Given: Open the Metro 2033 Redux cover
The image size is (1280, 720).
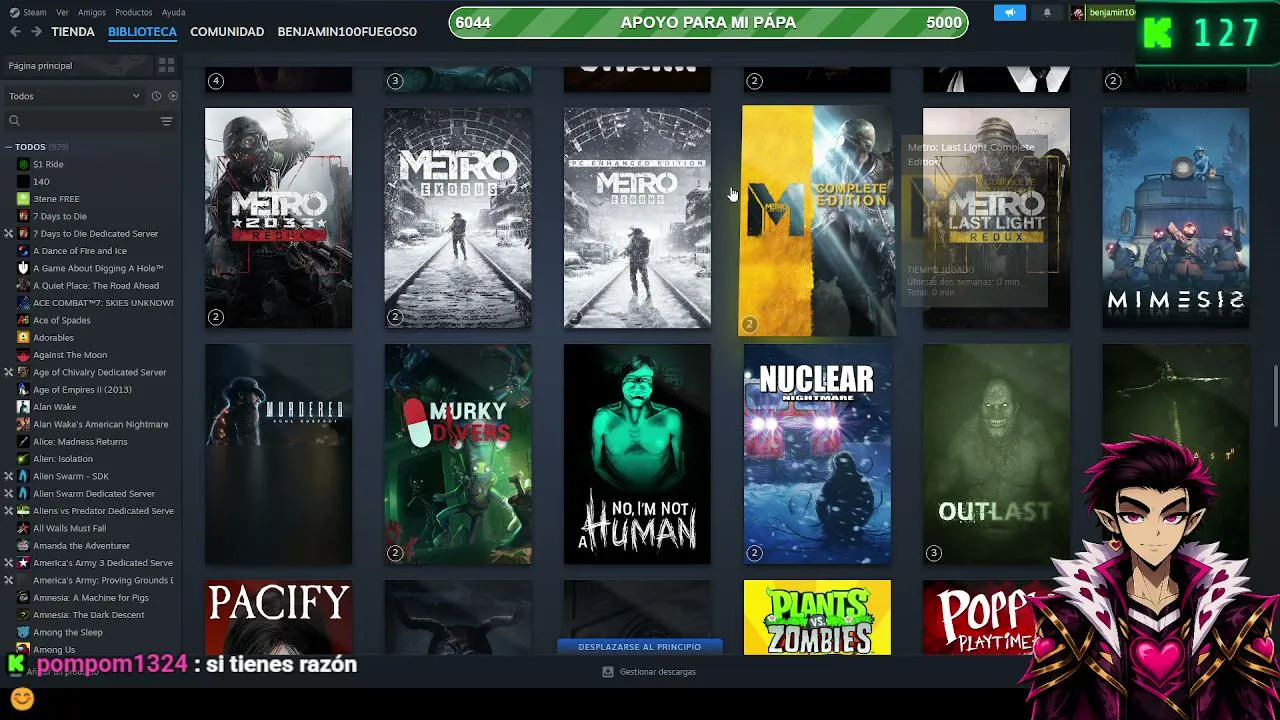Looking at the screenshot, I should [x=278, y=218].
